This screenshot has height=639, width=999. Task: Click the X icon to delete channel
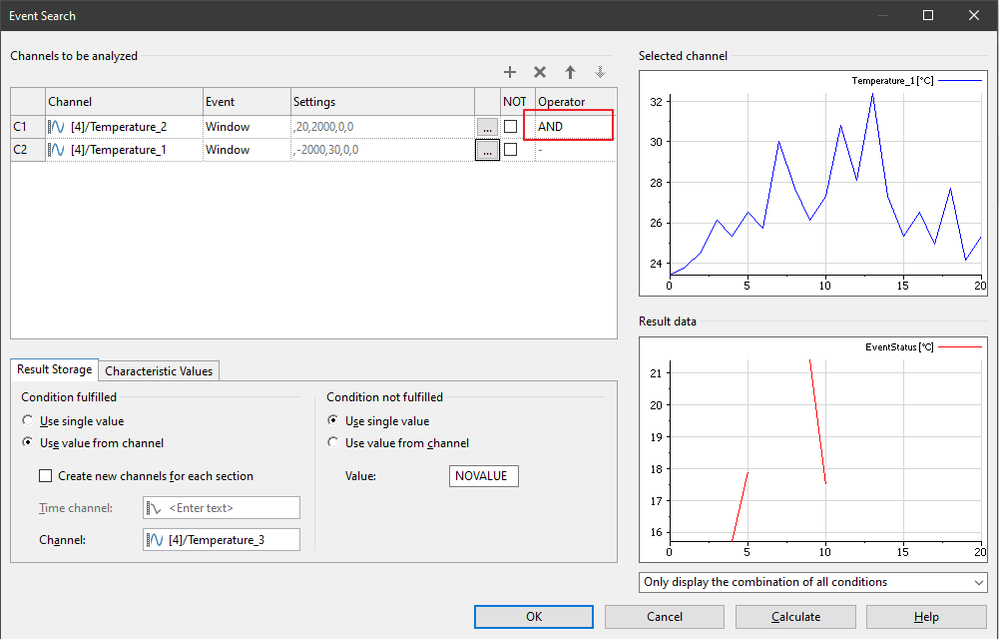[x=540, y=72]
